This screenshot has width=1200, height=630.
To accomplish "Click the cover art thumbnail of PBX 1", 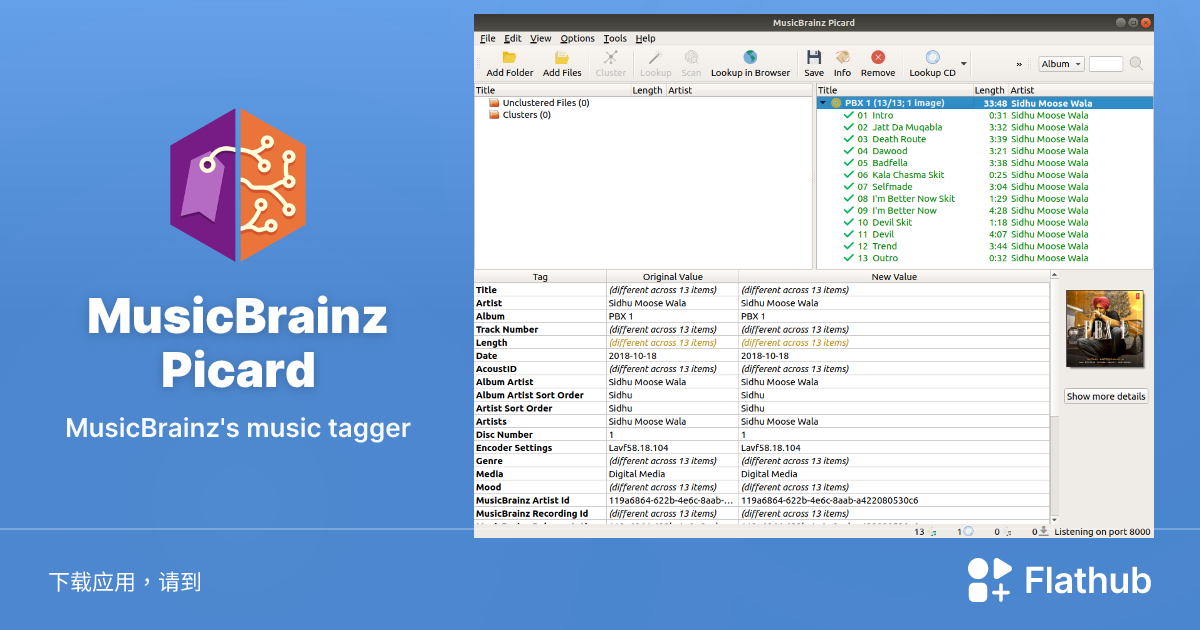I will click(1105, 328).
